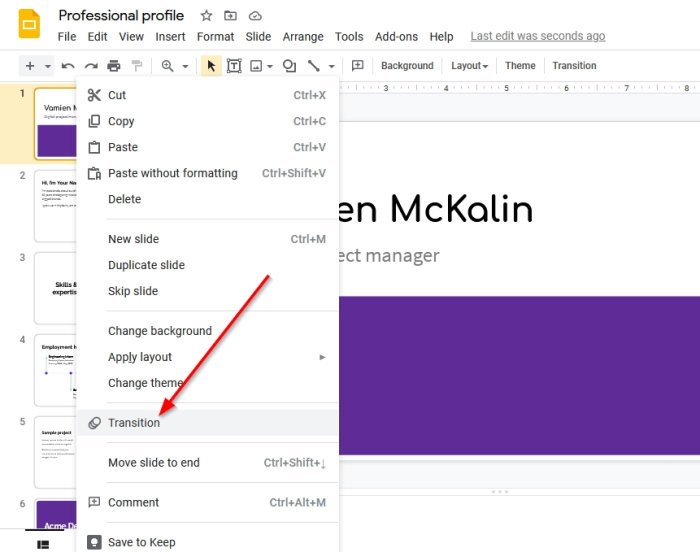Click the Theme button in toolbar
700x552 pixels.
pyautogui.click(x=520, y=66)
